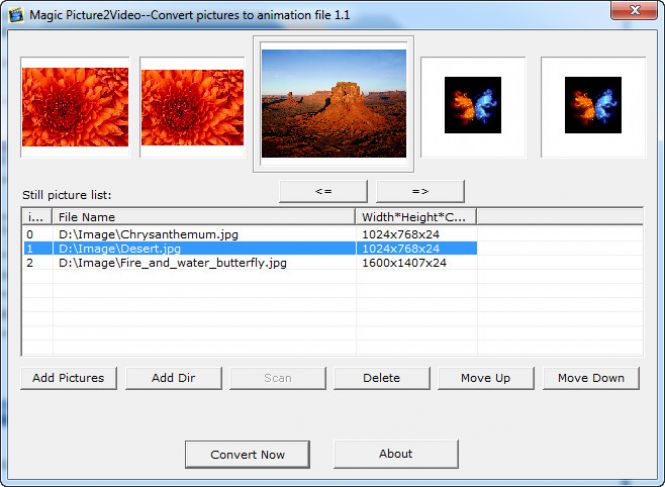Click the large Desert preview image
The height and width of the screenshot is (487, 665).
[333, 103]
